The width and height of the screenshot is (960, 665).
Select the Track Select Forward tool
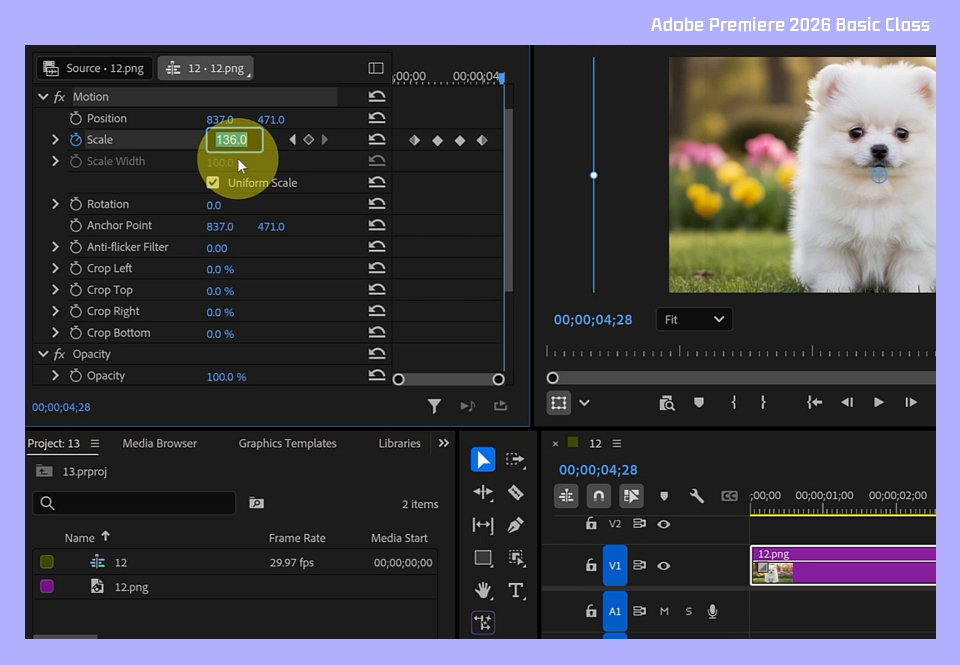[516, 459]
